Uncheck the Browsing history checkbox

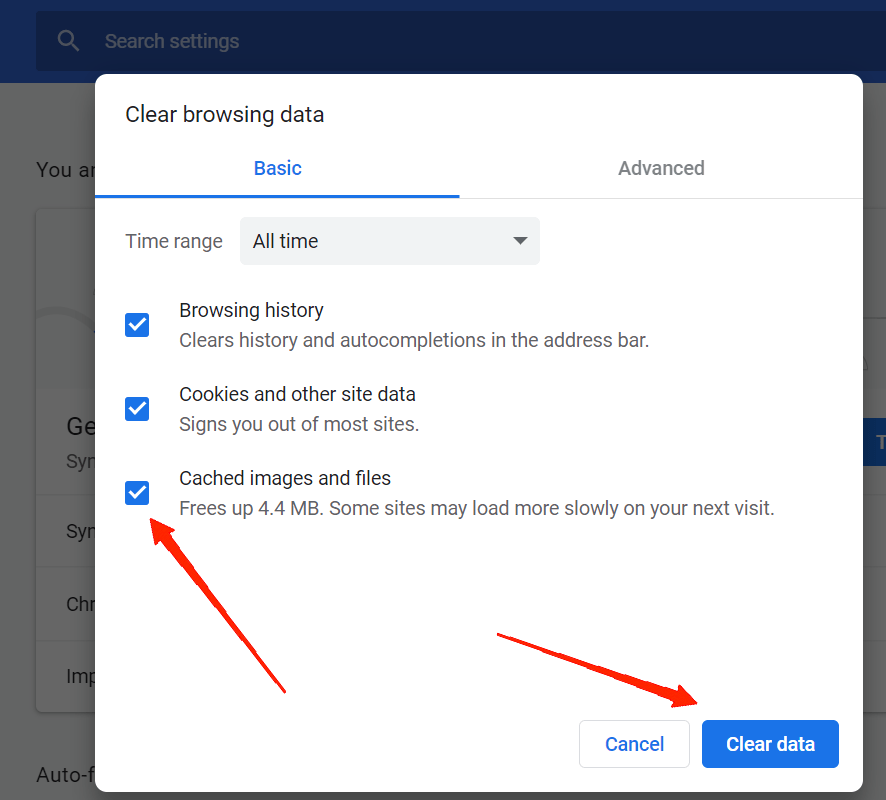(137, 325)
